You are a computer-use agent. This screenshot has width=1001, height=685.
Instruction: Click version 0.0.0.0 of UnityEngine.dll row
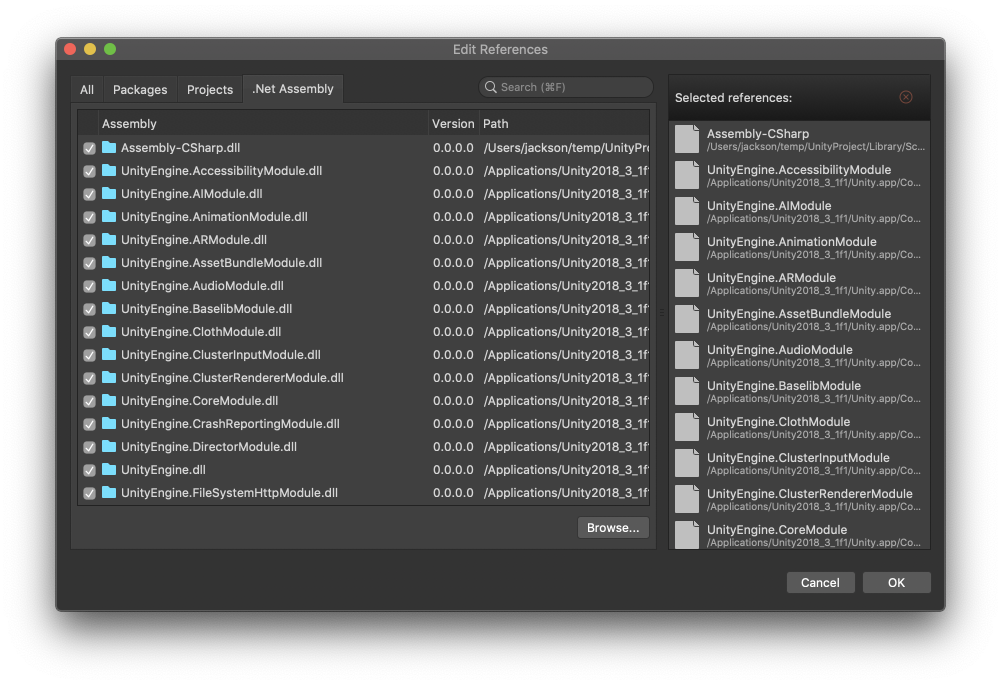[453, 469]
